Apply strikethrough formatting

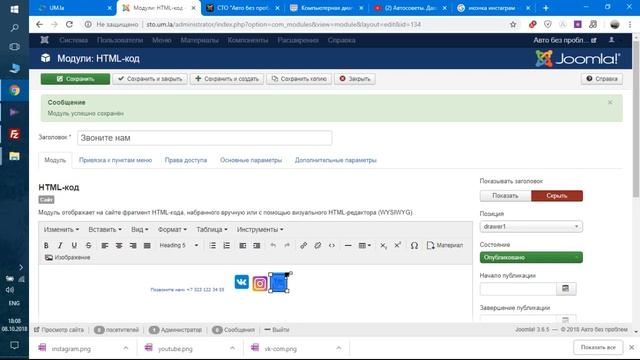(88, 245)
